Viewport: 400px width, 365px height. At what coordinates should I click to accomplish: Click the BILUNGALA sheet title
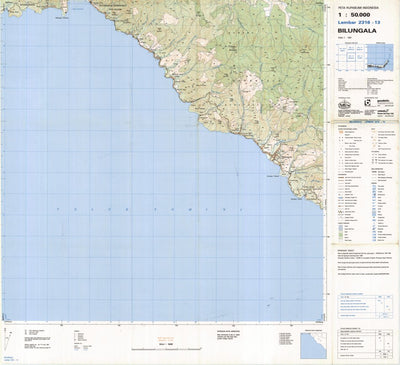point(357,31)
